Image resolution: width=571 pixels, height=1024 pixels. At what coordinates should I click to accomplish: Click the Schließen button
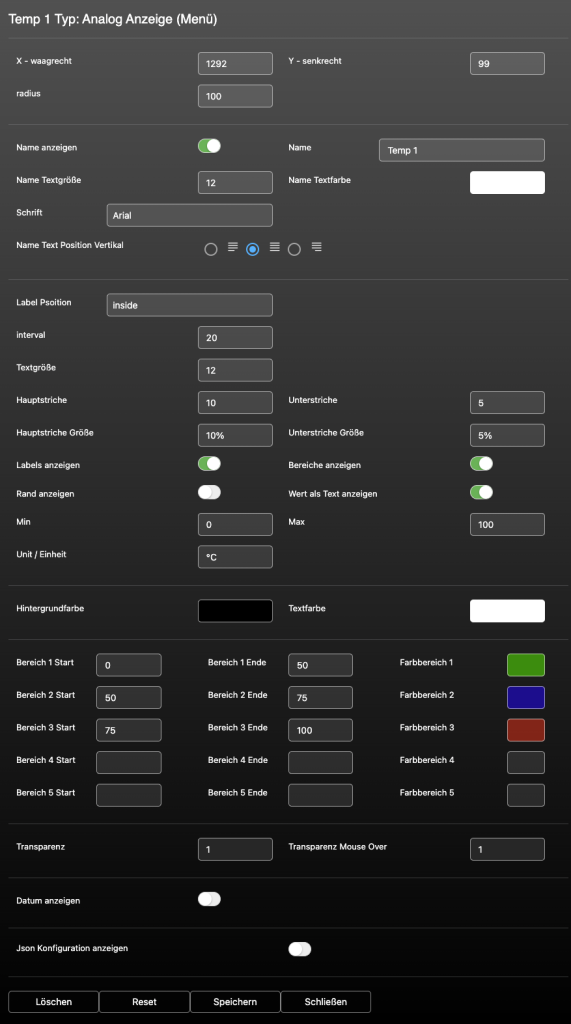pos(325,1002)
